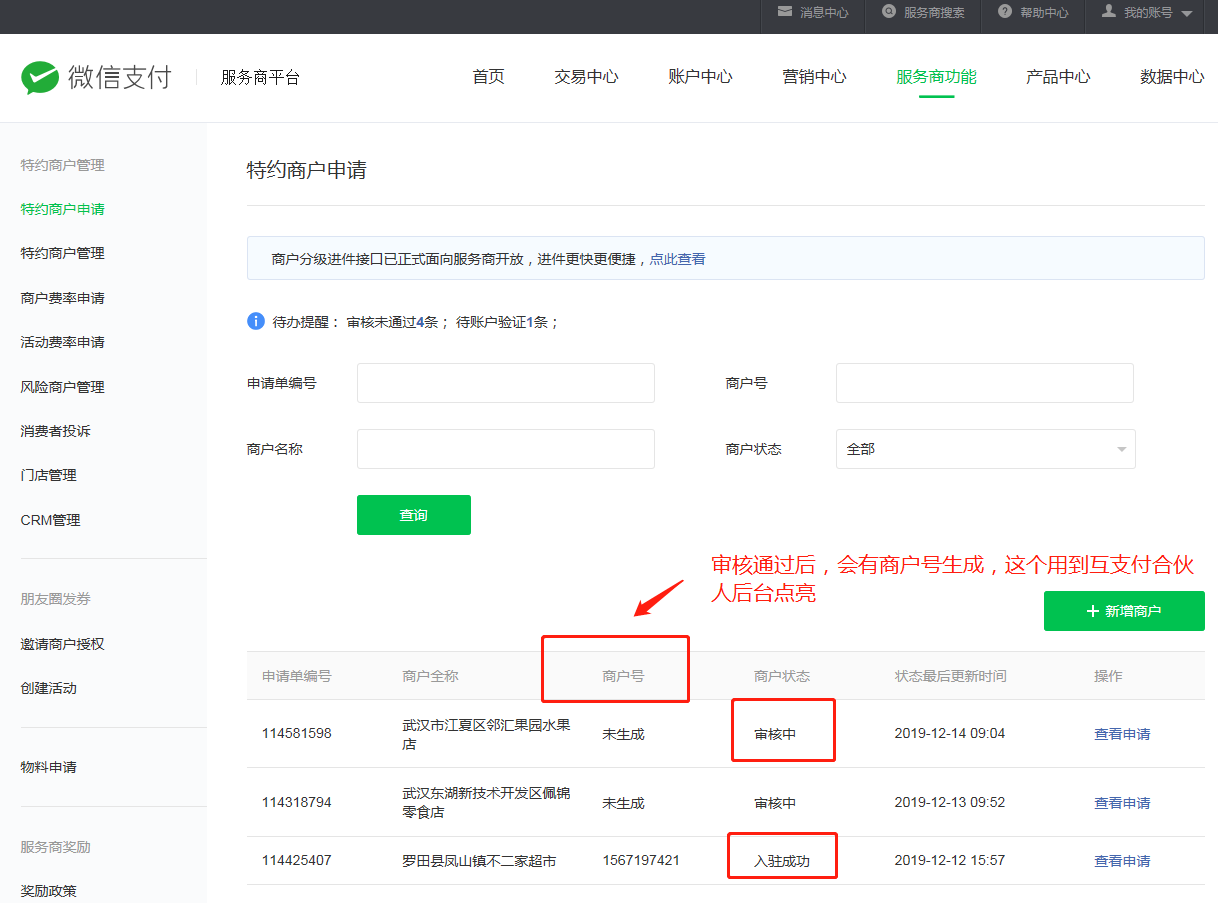Viewport: 1218px width, 903px height.
Task: Click 消息中心 text in the top bar
Action: point(824,13)
